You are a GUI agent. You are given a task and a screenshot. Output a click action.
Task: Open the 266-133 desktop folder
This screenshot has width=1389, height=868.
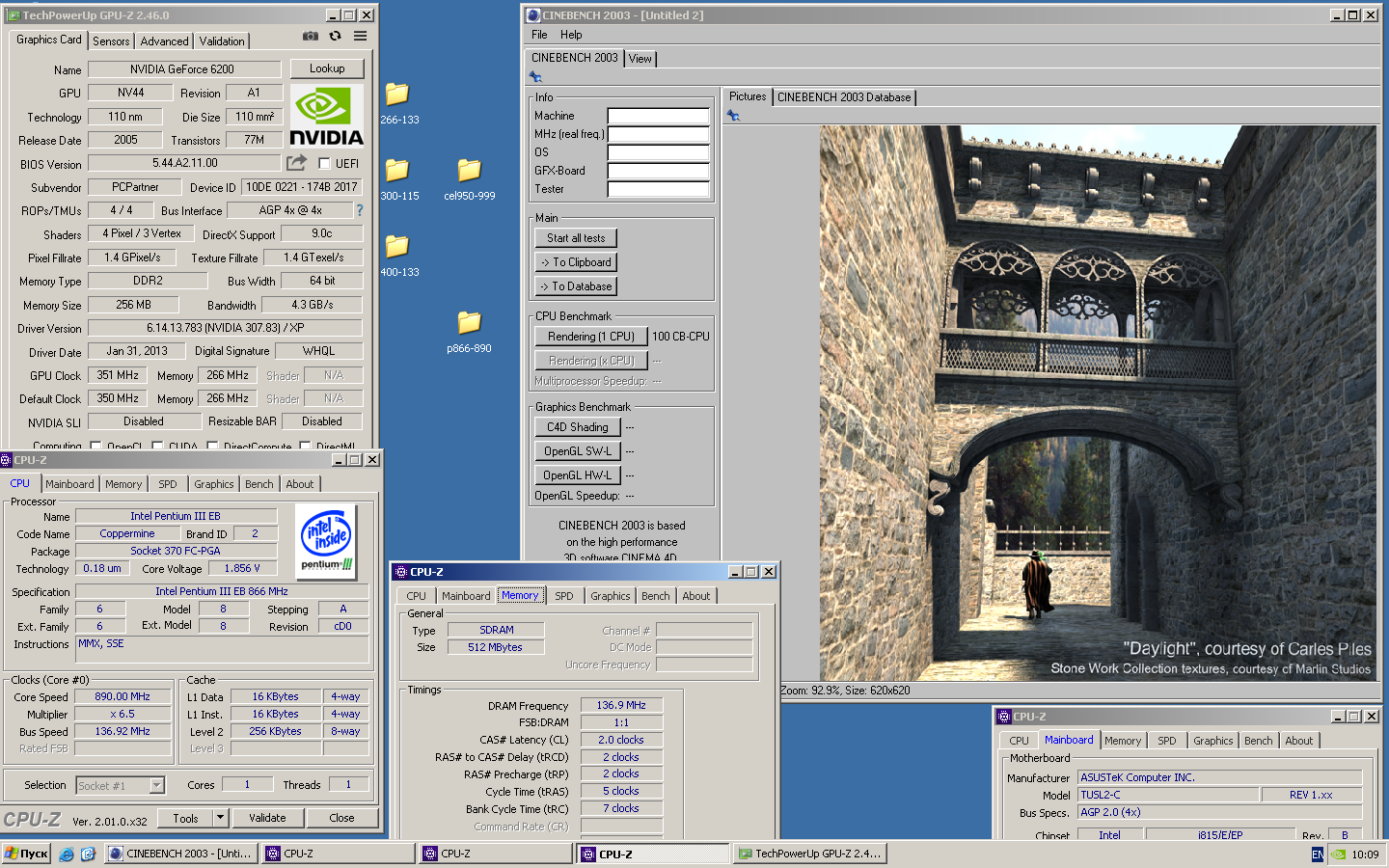pos(398,103)
